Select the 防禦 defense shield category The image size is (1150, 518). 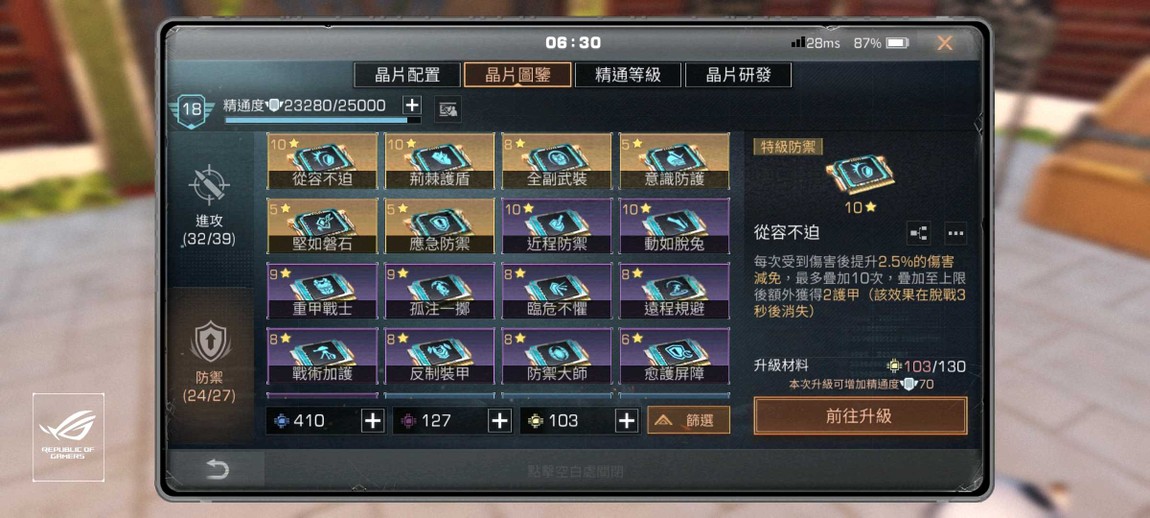210,343
